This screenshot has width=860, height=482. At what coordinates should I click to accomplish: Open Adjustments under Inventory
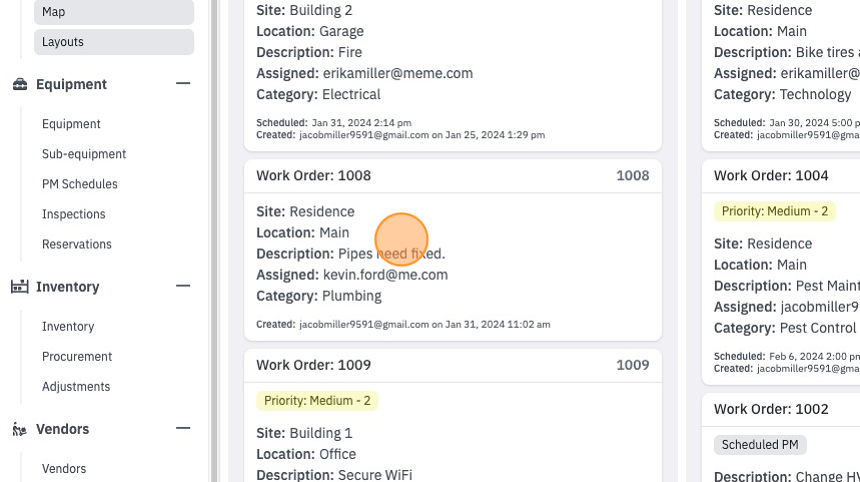pyautogui.click(x=76, y=387)
